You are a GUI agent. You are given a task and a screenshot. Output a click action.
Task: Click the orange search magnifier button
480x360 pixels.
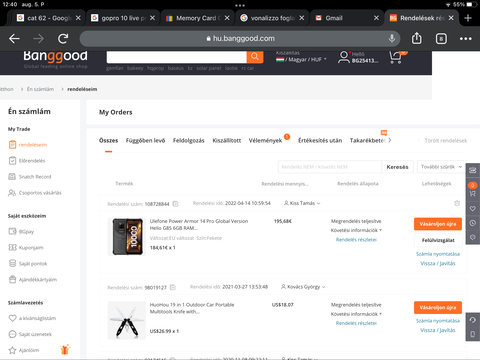point(255,57)
